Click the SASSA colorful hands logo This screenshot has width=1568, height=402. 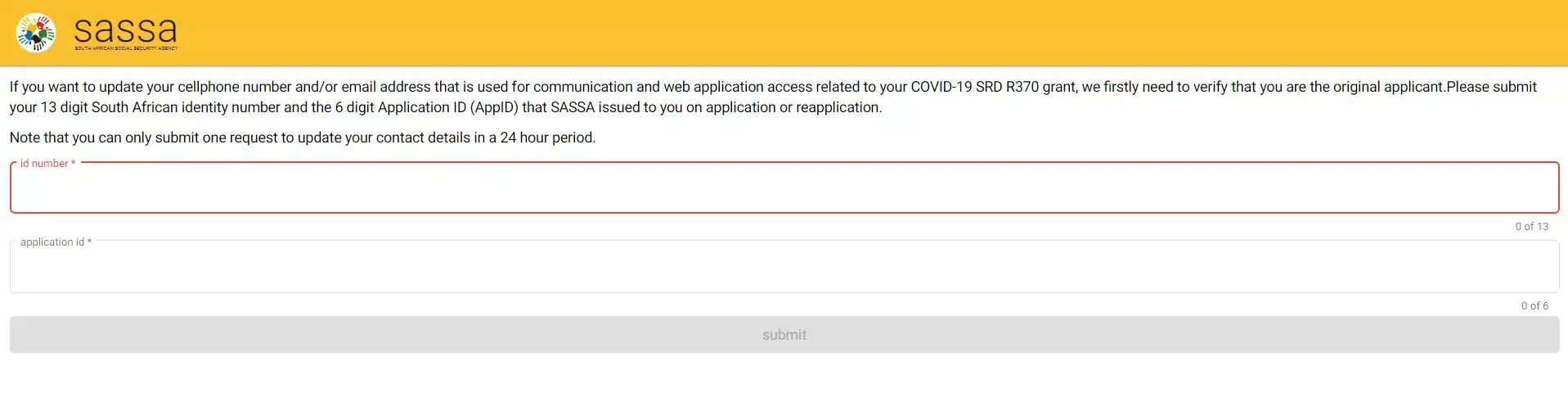tap(36, 33)
